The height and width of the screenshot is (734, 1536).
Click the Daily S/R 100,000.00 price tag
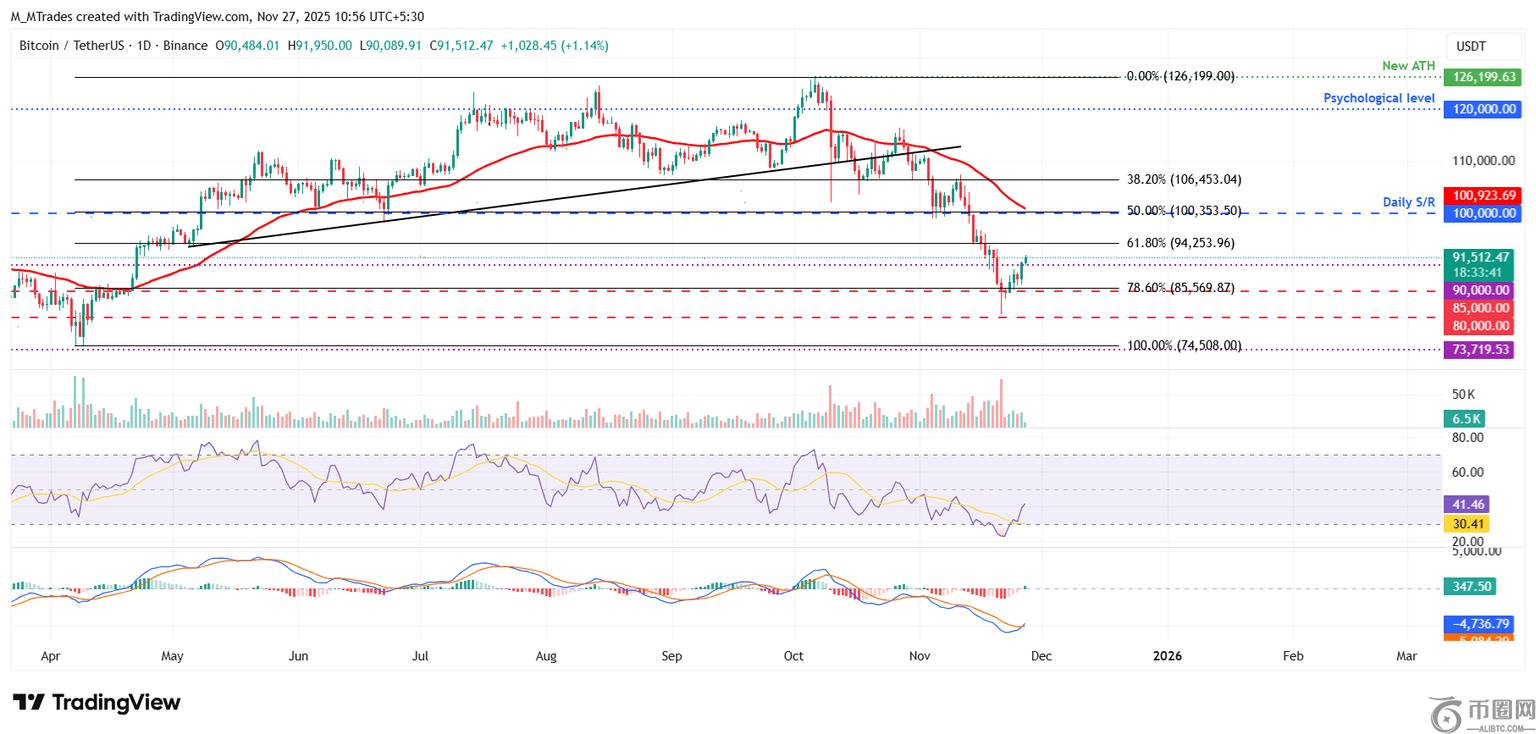click(1478, 213)
